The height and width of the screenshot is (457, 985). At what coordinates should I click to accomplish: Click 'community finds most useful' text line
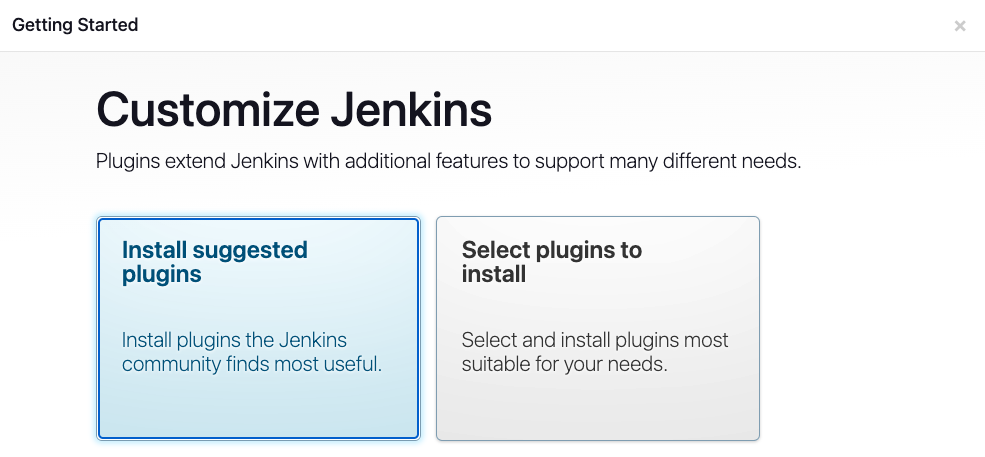tap(251, 364)
